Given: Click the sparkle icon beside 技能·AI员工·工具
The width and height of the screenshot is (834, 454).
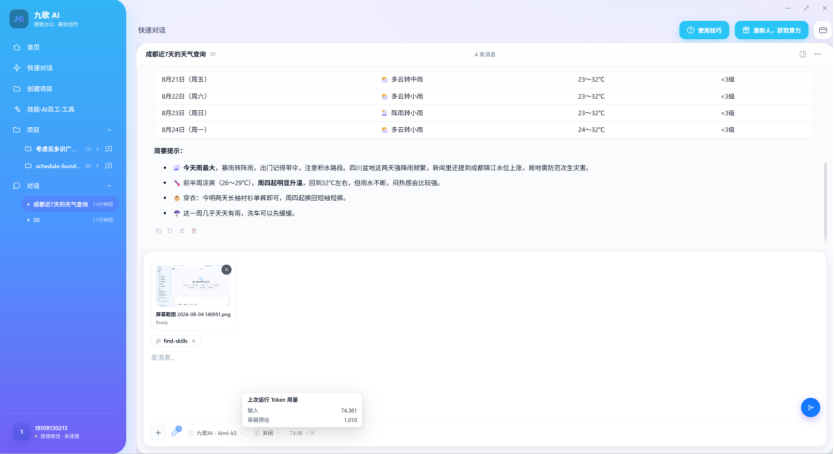Looking at the screenshot, I should pos(17,110).
